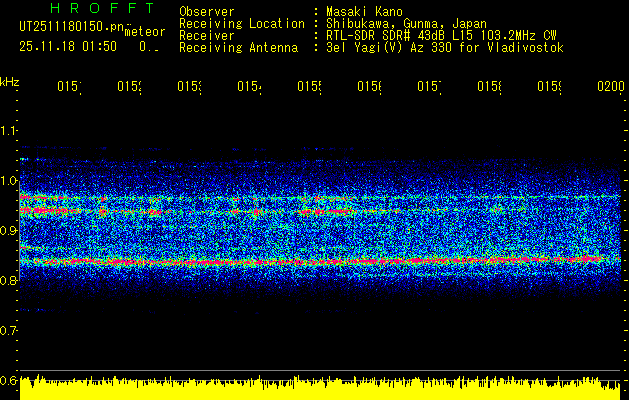Click the Receiving Location label
Viewport: 629px width, 400px height.
tap(242, 24)
